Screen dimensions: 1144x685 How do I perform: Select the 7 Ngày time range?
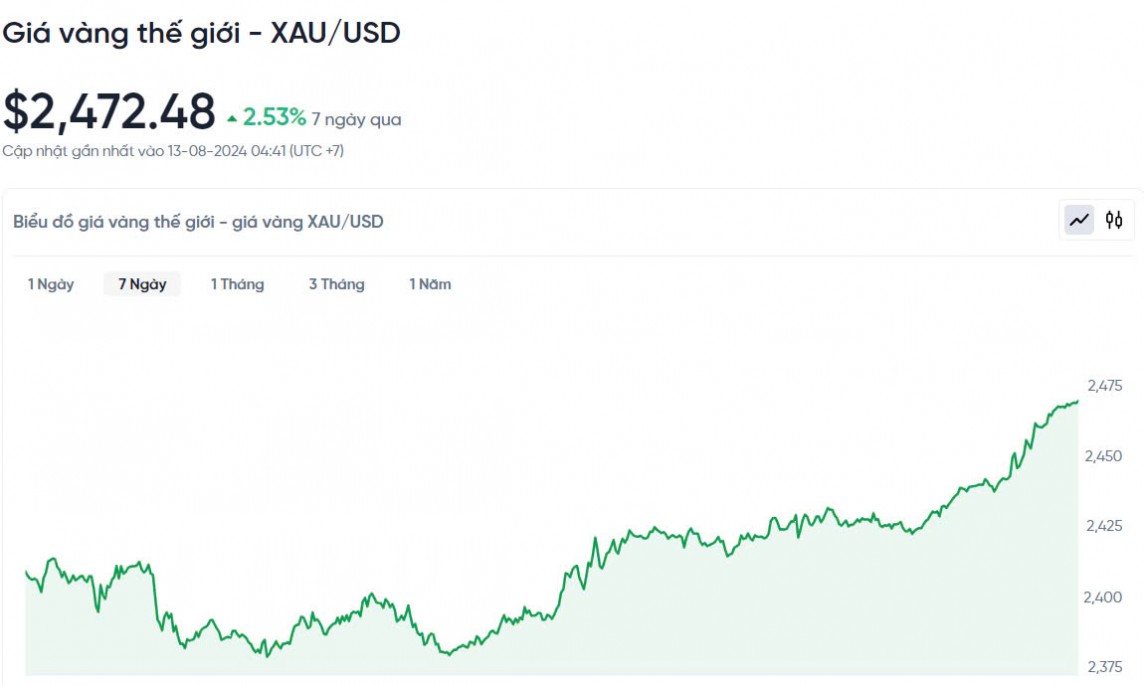click(142, 284)
